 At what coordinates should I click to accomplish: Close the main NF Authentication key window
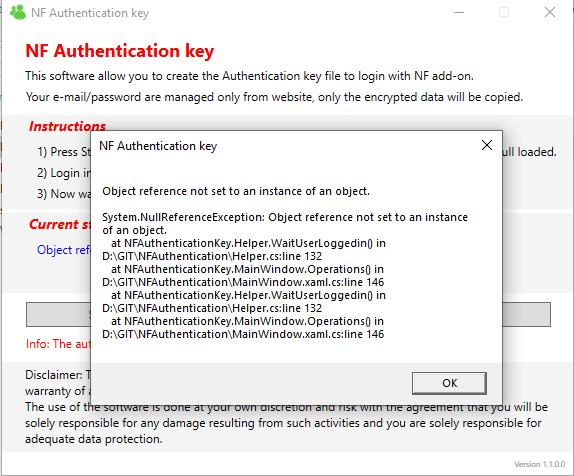(x=550, y=12)
